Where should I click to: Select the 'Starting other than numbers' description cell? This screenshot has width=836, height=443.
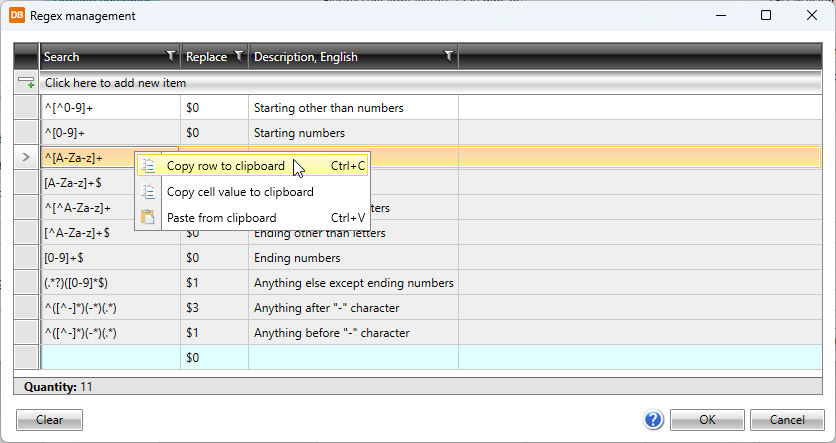pyautogui.click(x=328, y=107)
